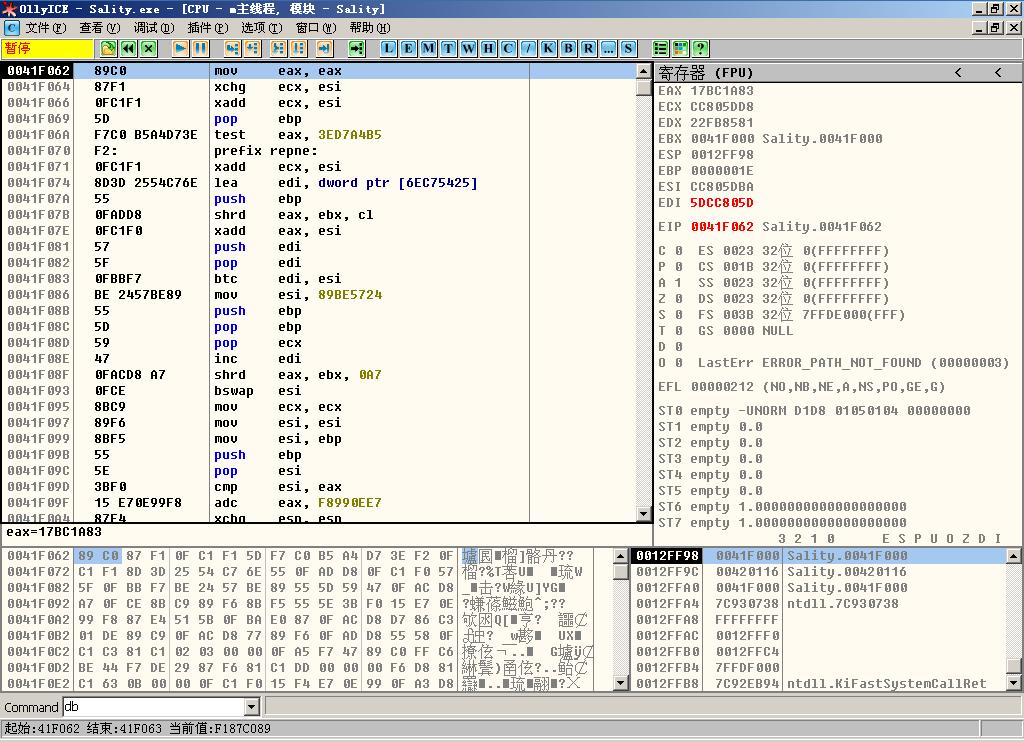The width and height of the screenshot is (1024, 742).
Task: Show Executable modules (E button)
Action: pyautogui.click(x=409, y=48)
